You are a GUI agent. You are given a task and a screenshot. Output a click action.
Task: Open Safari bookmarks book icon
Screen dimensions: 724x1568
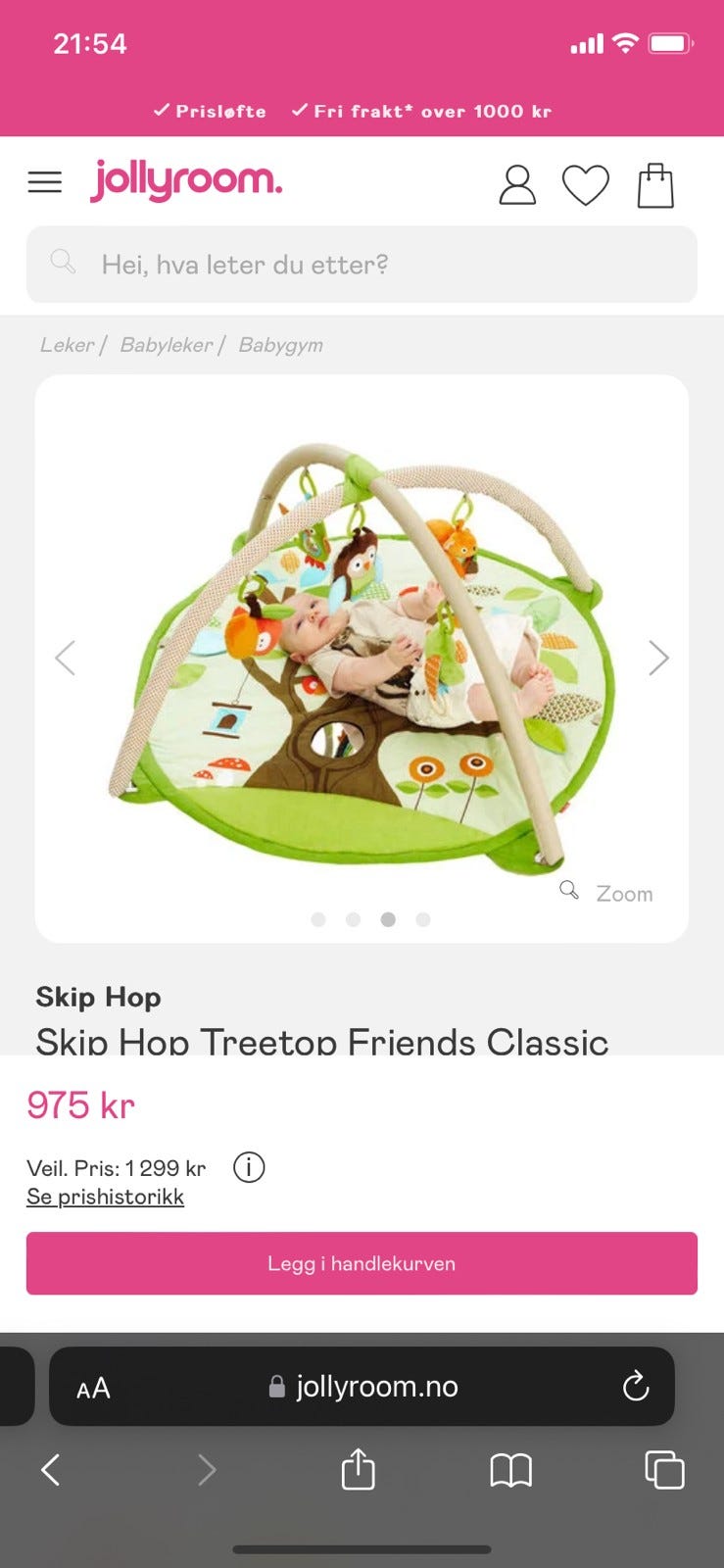click(x=510, y=1470)
